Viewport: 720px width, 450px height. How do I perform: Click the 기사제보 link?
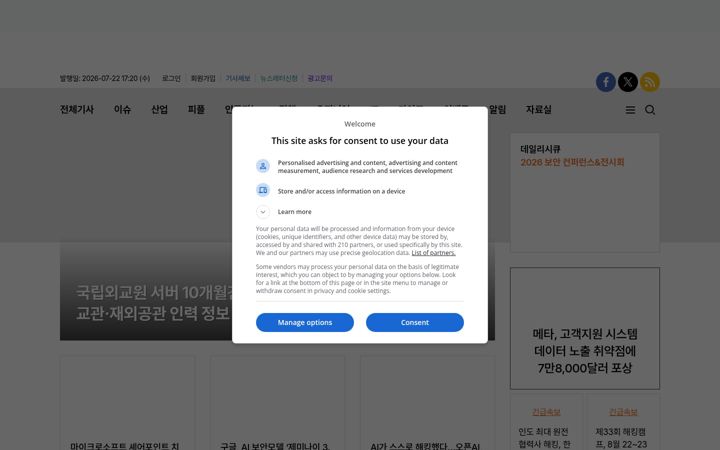click(238, 79)
